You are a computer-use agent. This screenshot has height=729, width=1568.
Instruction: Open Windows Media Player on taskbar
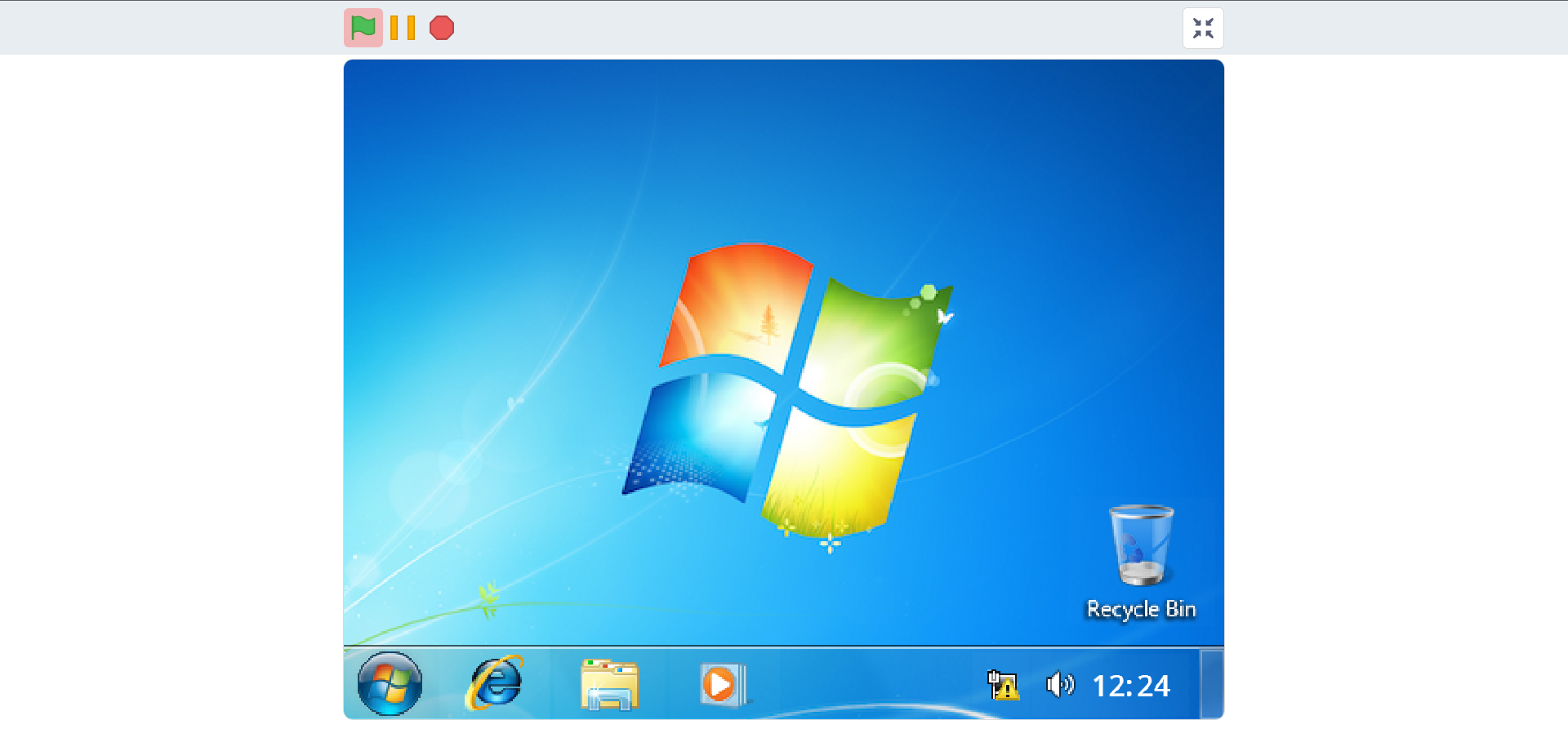723,684
